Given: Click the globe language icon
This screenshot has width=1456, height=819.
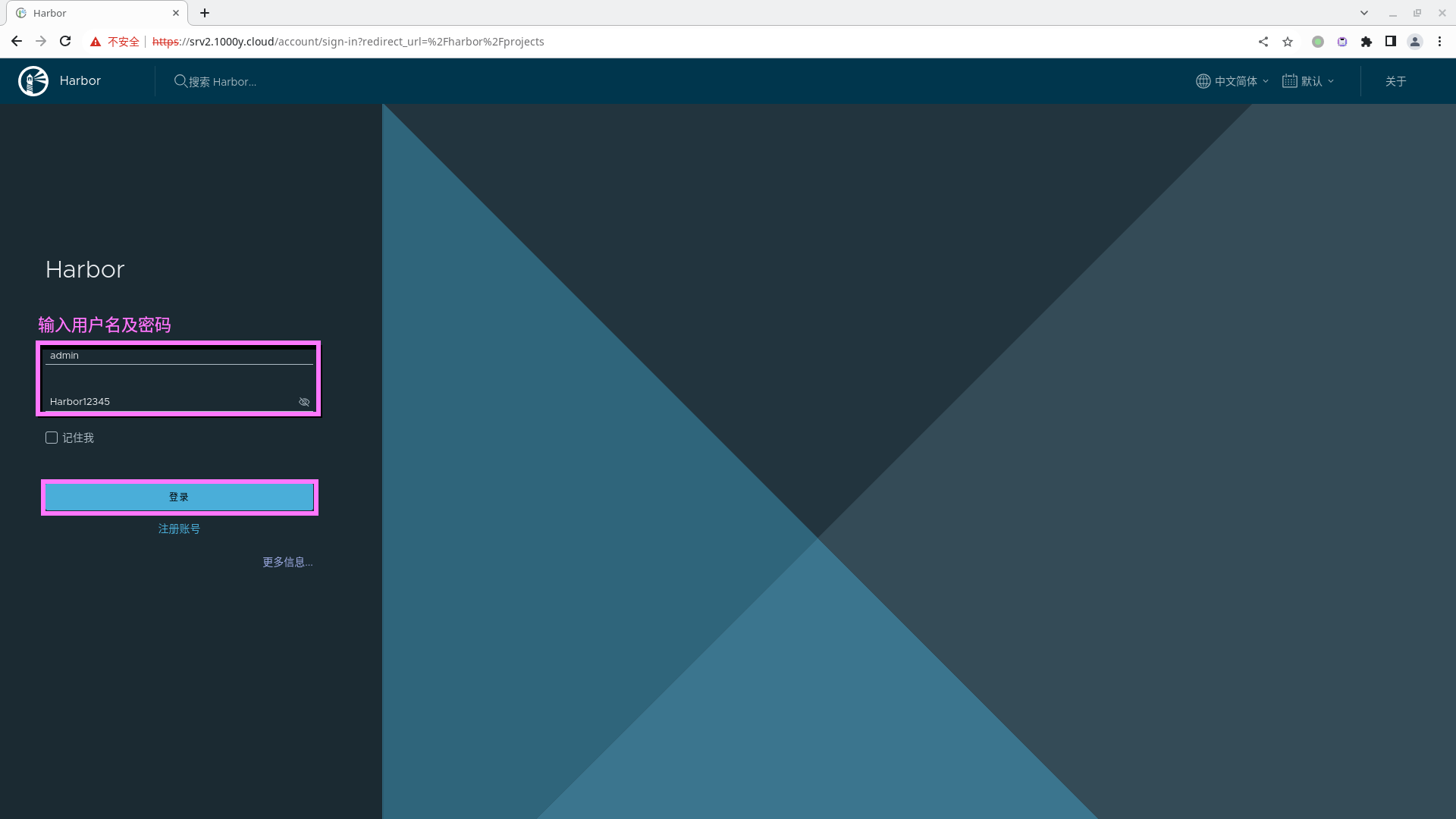Looking at the screenshot, I should (1203, 81).
